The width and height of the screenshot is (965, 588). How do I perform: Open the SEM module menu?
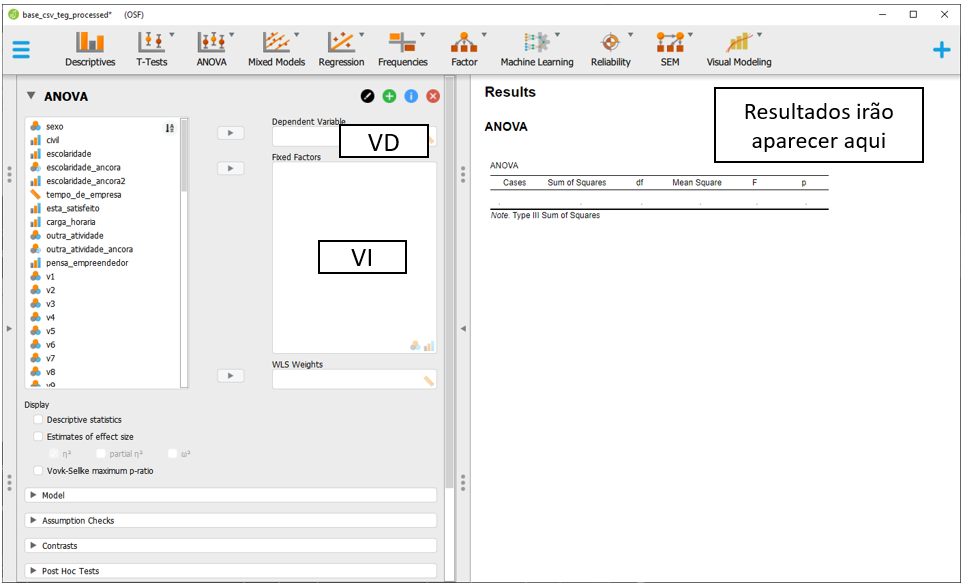click(x=669, y=48)
